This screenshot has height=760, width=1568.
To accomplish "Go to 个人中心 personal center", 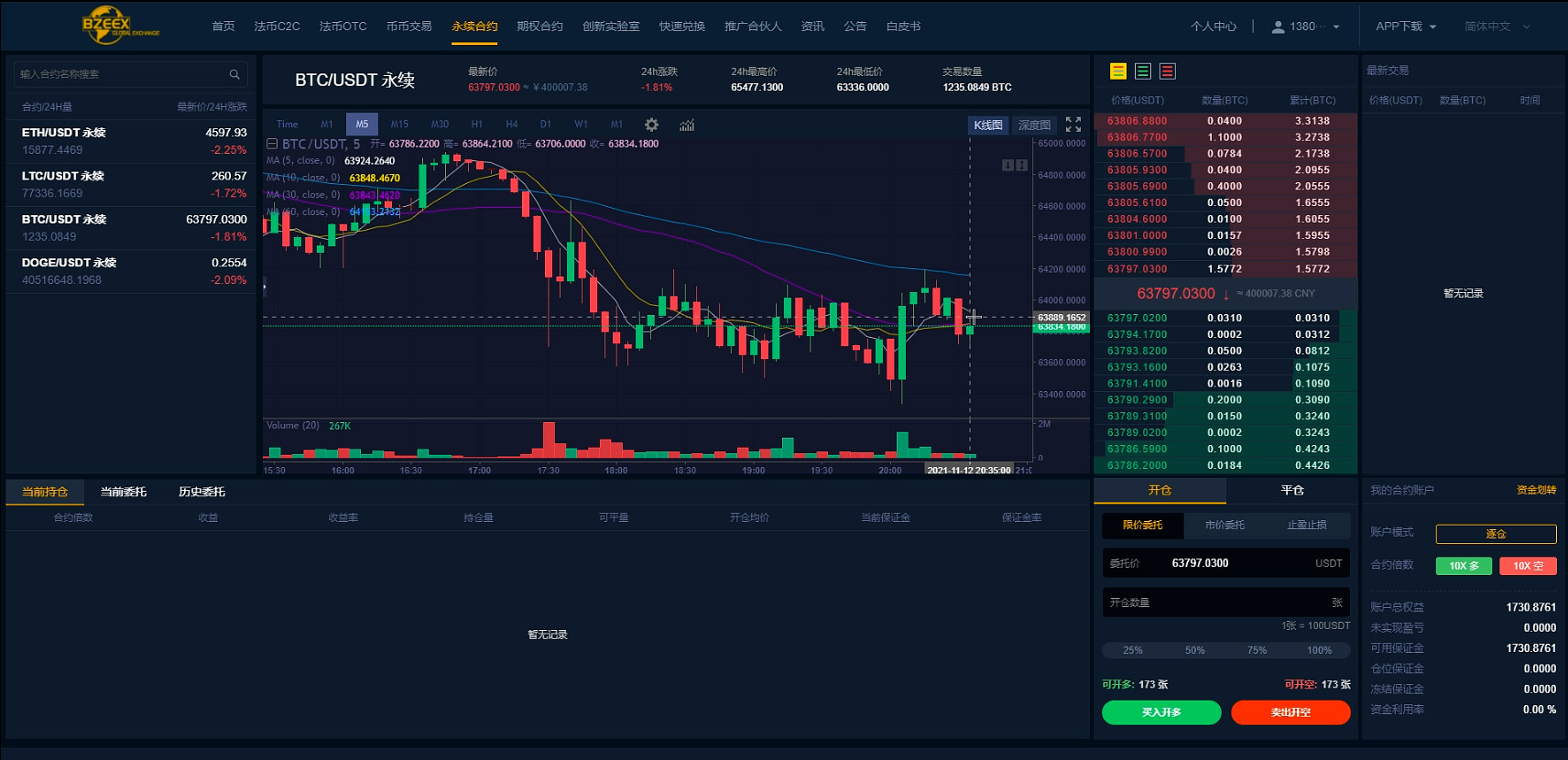I will (1214, 27).
